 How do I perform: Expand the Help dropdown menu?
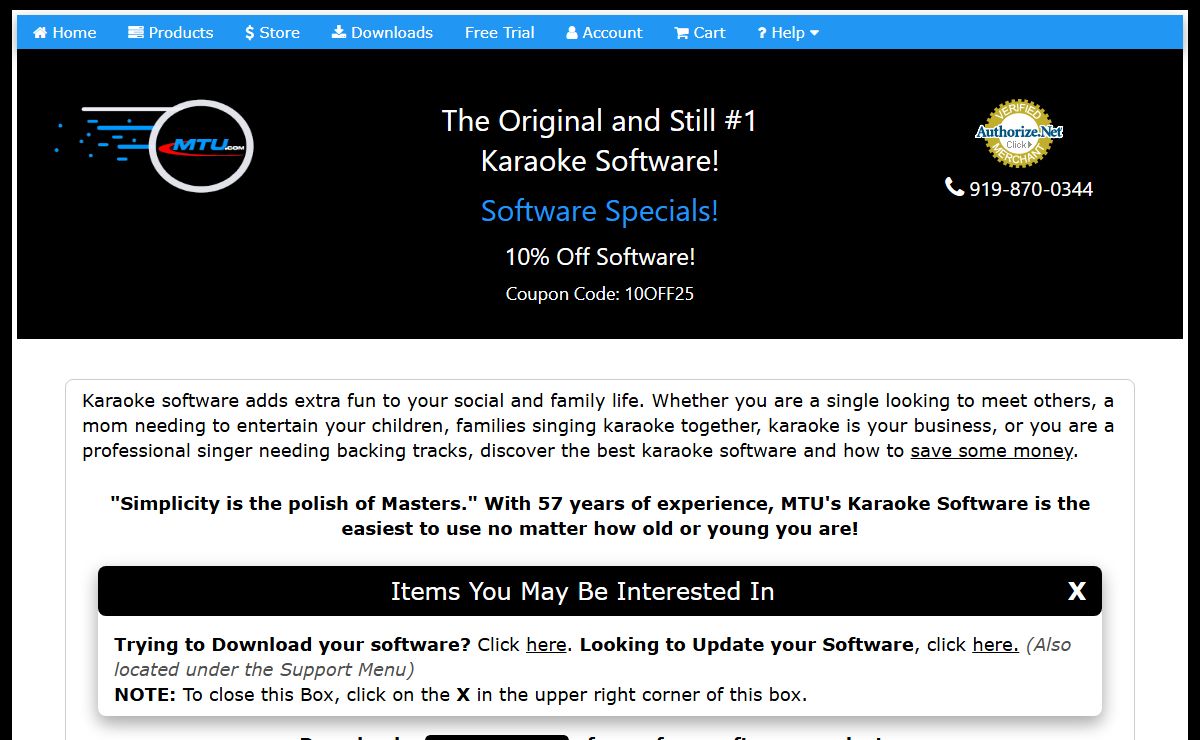[x=788, y=32]
